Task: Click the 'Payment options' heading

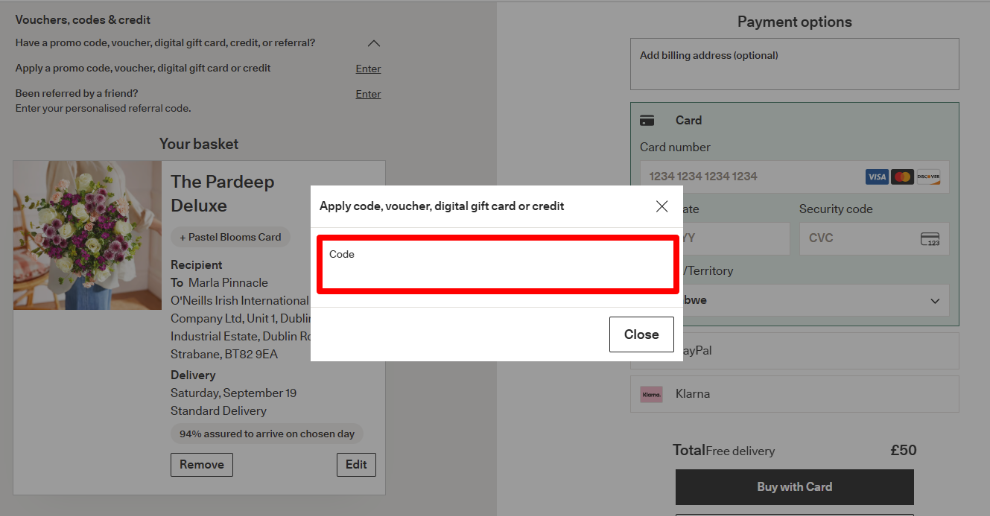Action: (794, 22)
